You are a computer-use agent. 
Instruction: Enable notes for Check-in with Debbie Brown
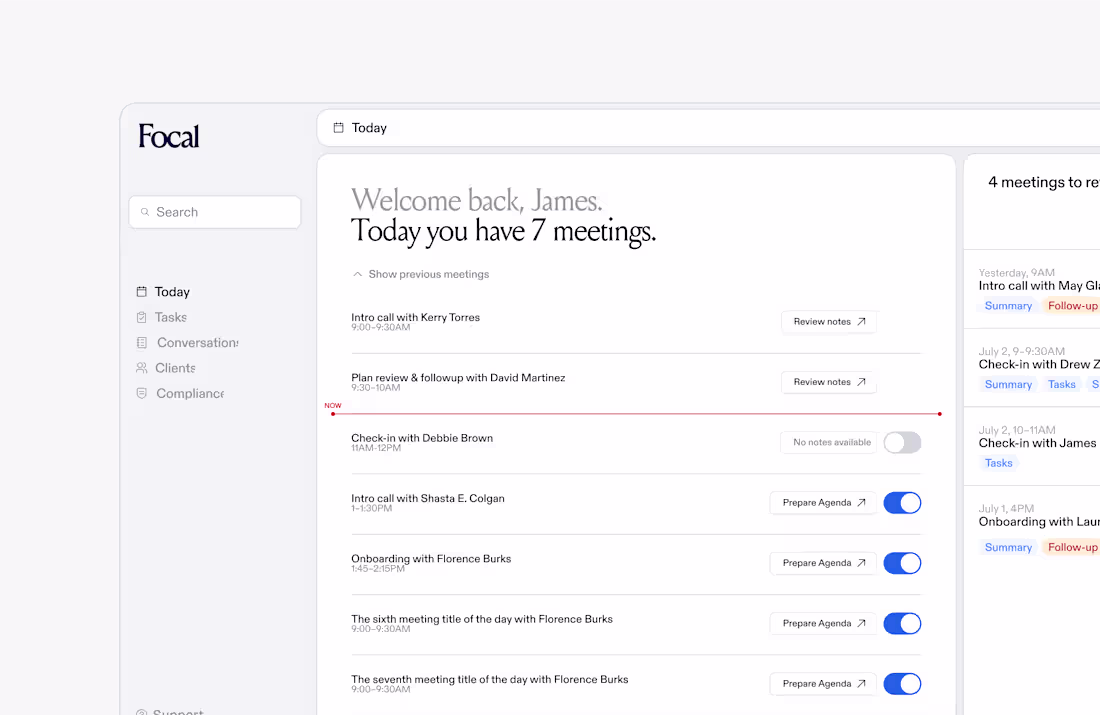coord(902,442)
